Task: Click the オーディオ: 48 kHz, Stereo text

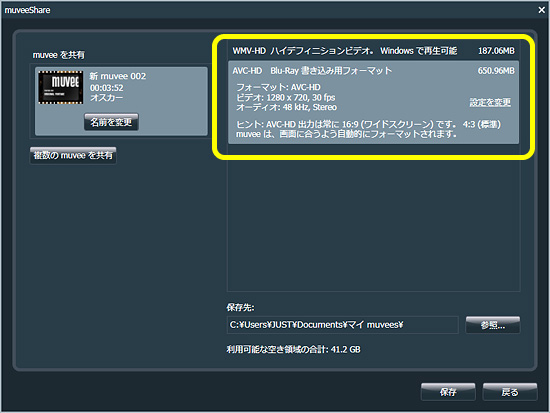Action: coord(286,107)
